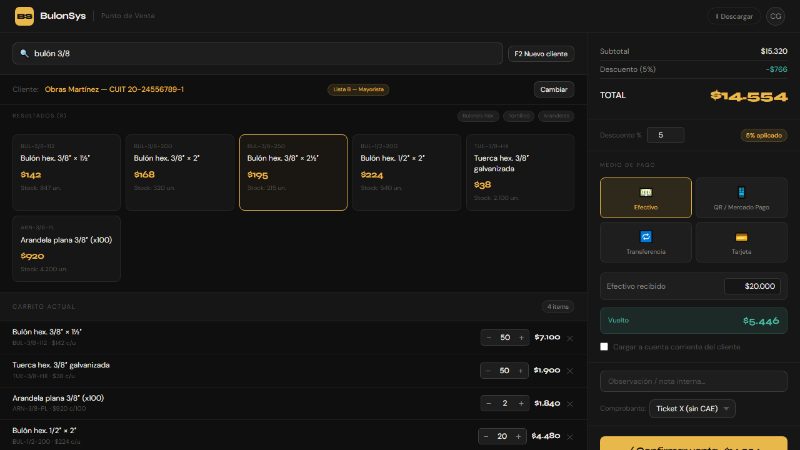The height and width of the screenshot is (450, 800).
Task: Click the search magnifier icon
Action: [x=24, y=54]
